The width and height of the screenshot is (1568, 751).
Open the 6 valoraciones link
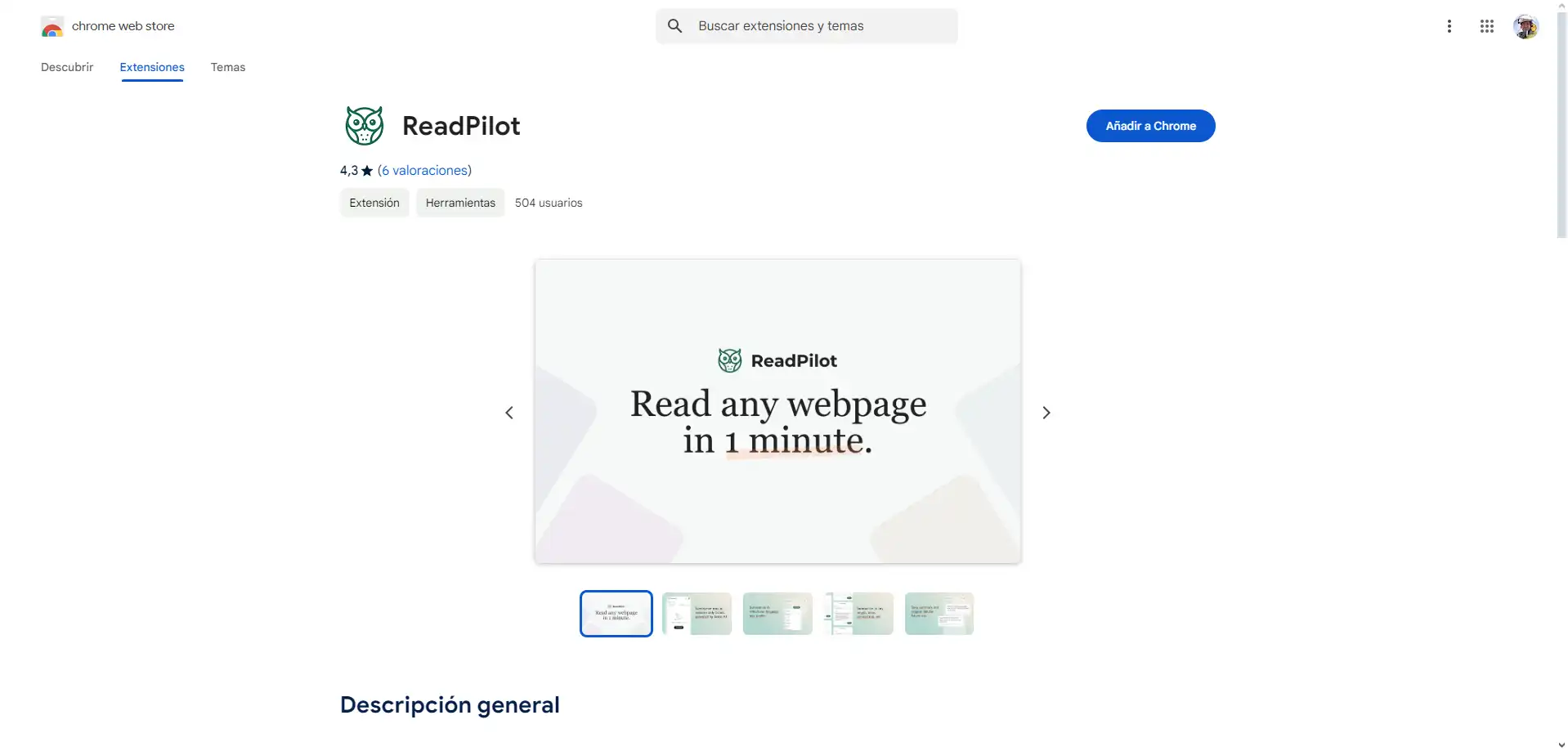coord(424,170)
